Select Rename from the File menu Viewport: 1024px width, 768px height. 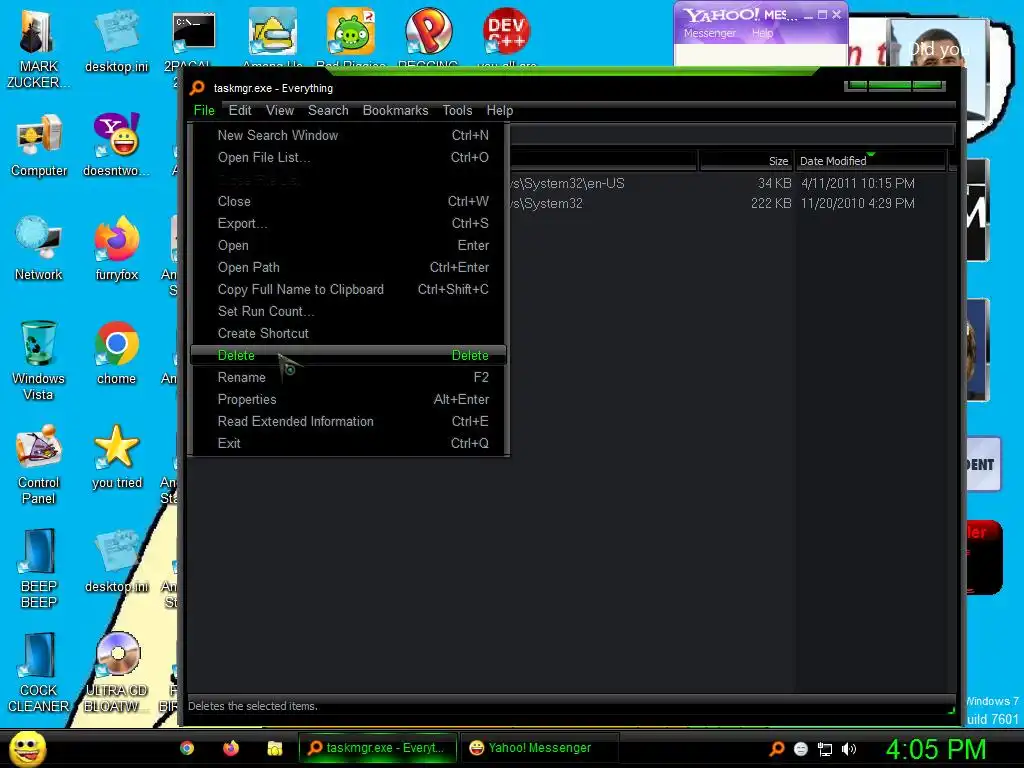(349, 377)
